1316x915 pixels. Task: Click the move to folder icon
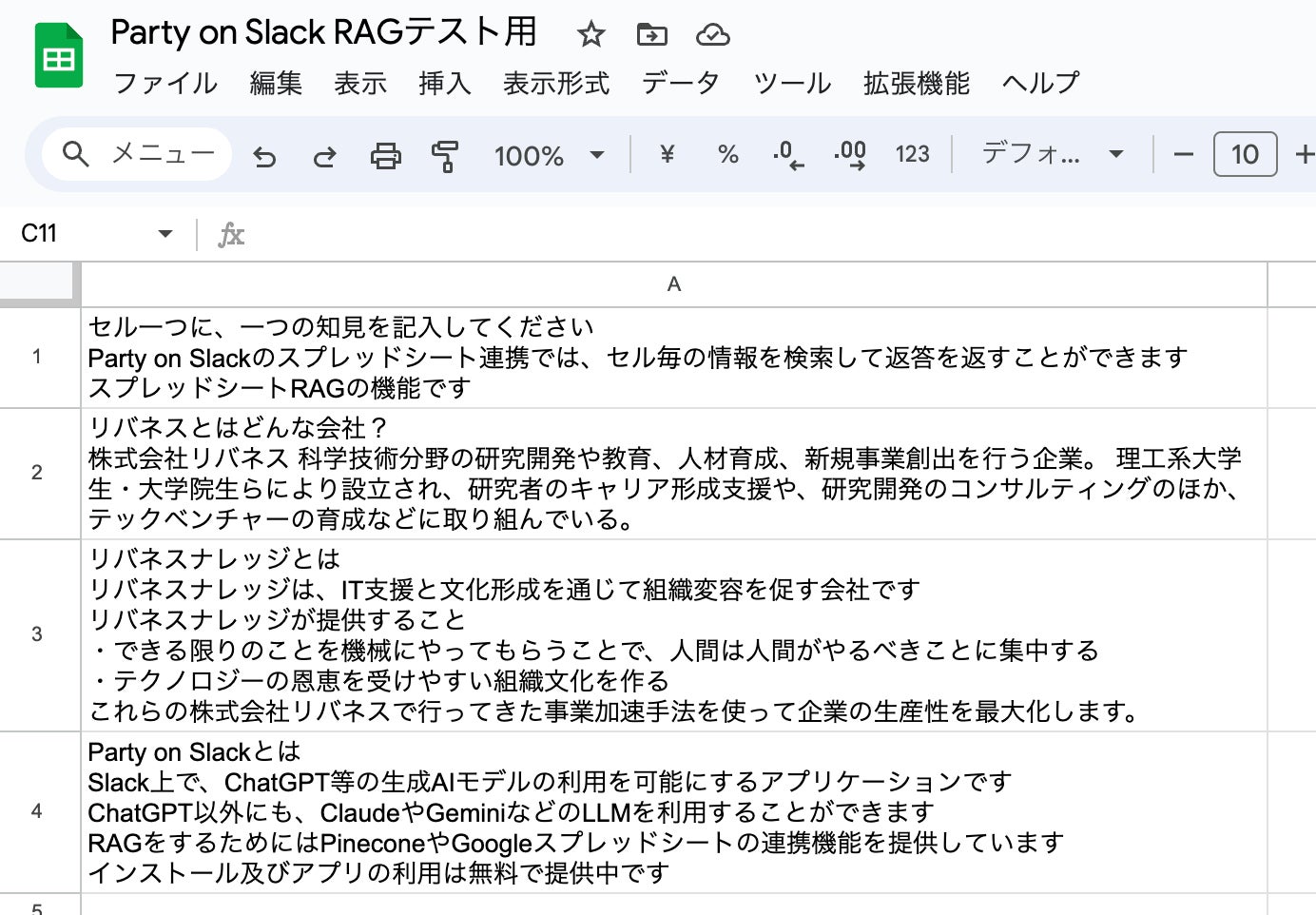[x=651, y=35]
